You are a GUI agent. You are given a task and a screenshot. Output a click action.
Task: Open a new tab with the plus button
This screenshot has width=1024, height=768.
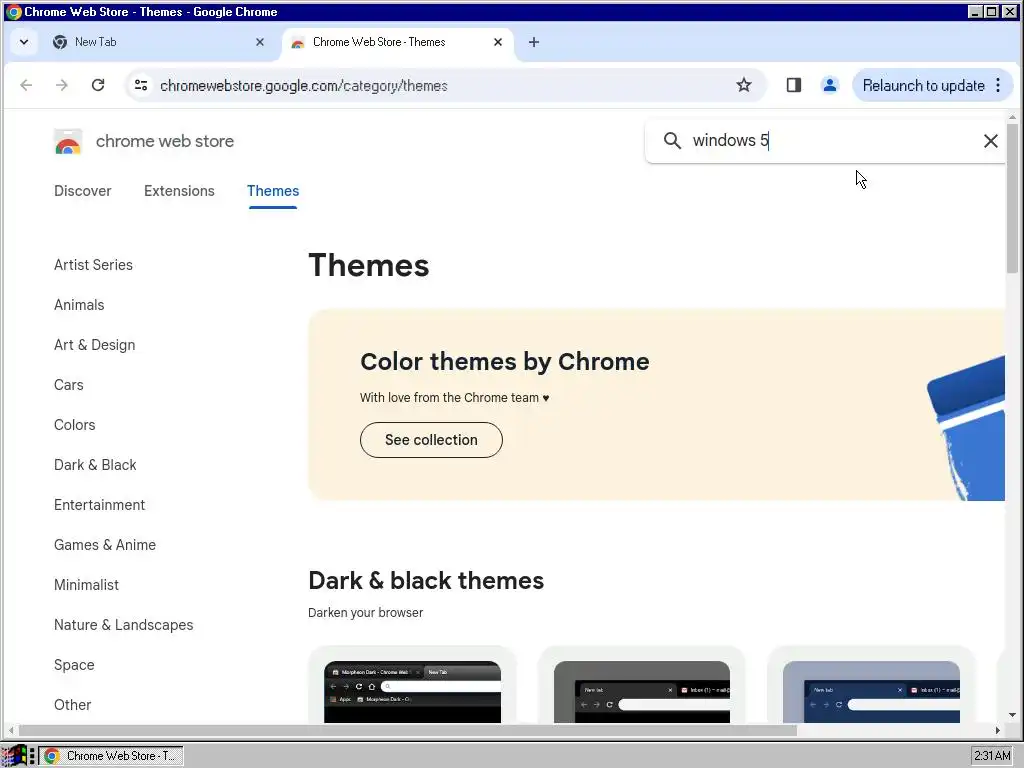click(534, 42)
